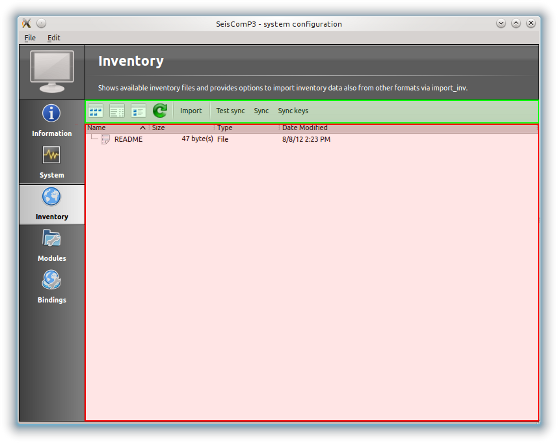Click the Sync keys button
This screenshot has width=558, height=443.
[293, 111]
